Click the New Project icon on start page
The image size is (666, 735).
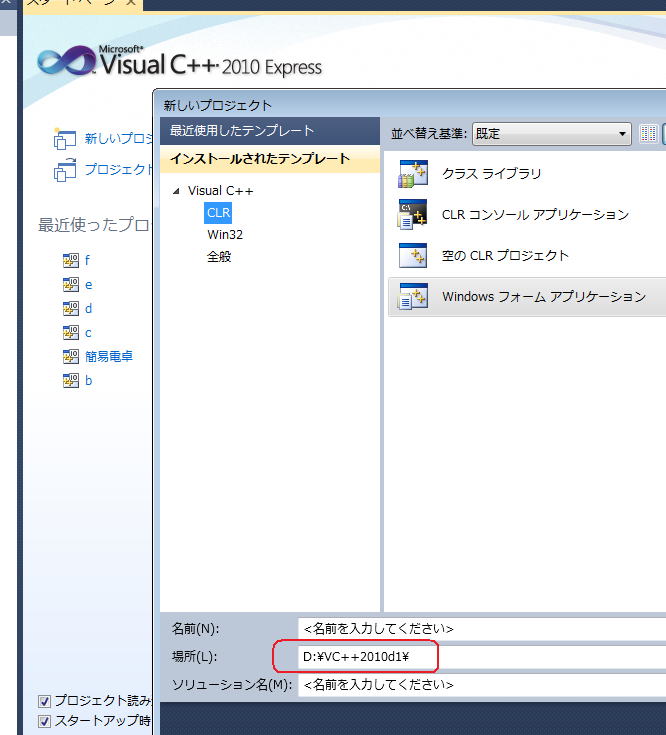coord(65,139)
